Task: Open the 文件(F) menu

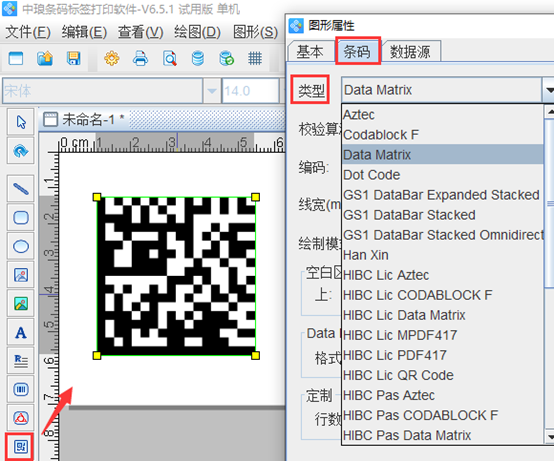Action: coord(28,32)
